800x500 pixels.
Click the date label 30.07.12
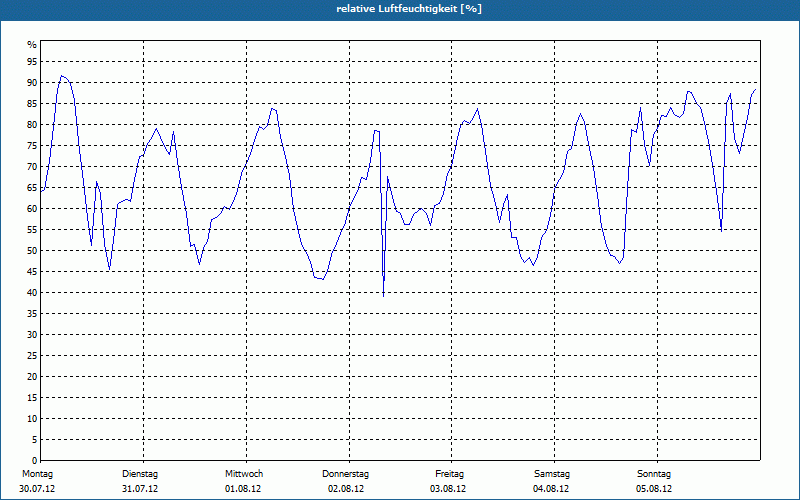point(37,489)
